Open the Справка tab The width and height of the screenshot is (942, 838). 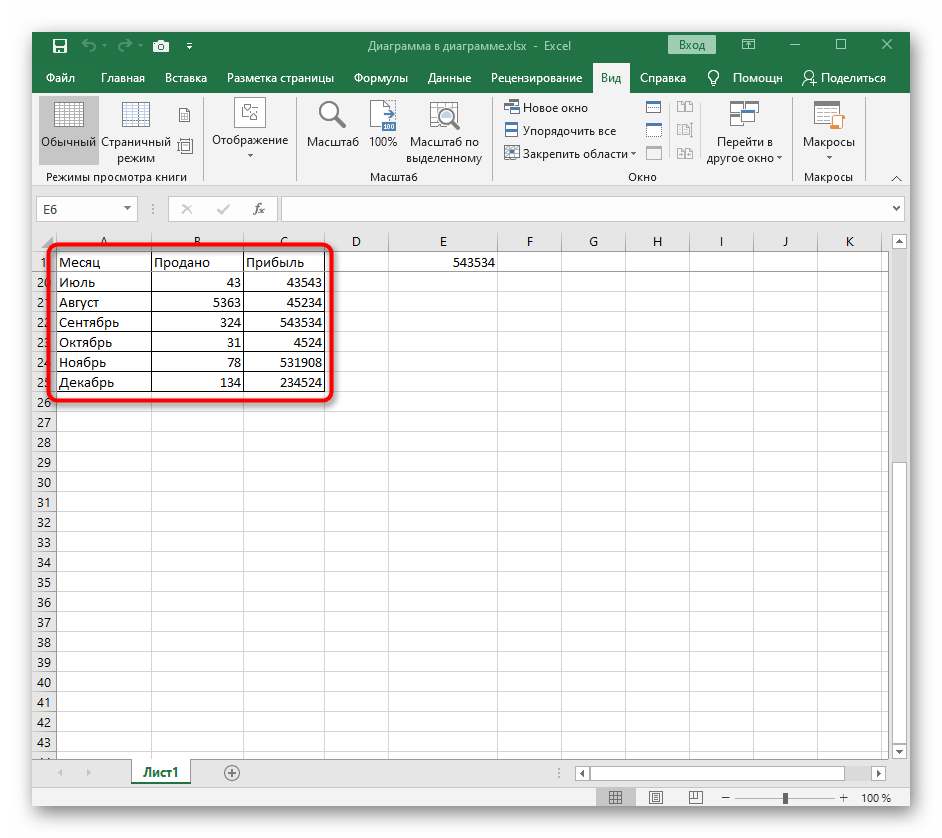click(x=662, y=78)
